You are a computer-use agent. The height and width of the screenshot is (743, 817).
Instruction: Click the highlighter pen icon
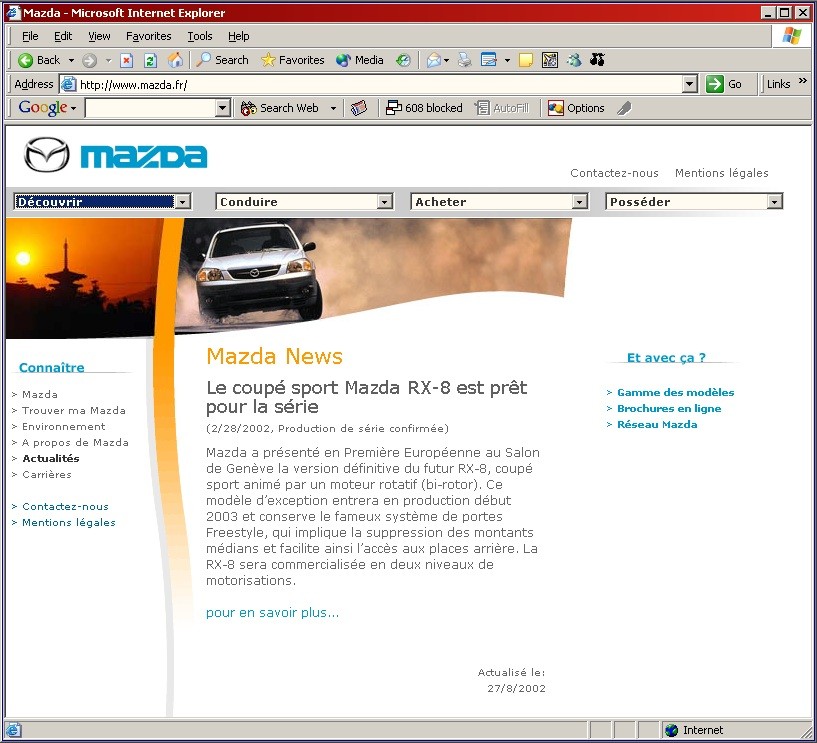pos(624,108)
